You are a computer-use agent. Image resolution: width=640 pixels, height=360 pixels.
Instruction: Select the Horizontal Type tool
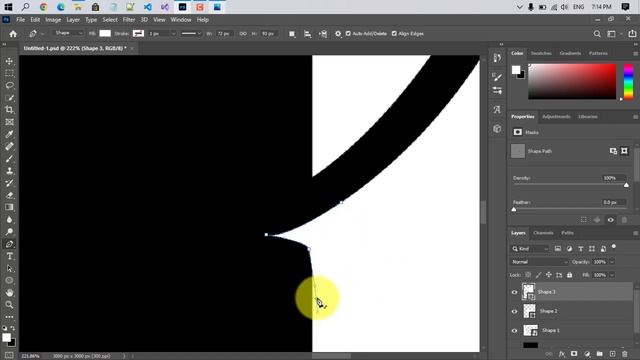click(9, 256)
